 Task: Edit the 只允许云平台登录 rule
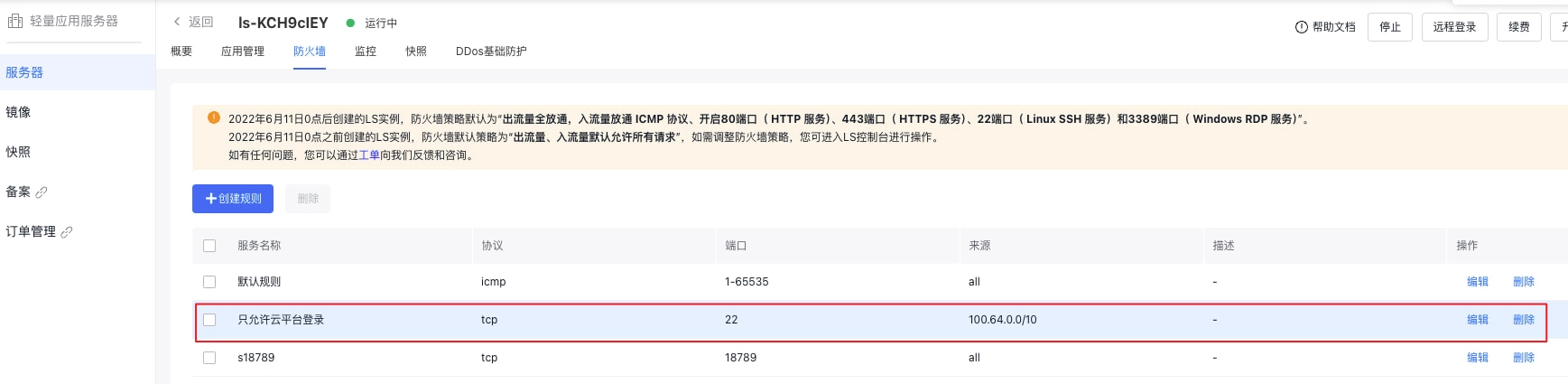coord(1477,320)
